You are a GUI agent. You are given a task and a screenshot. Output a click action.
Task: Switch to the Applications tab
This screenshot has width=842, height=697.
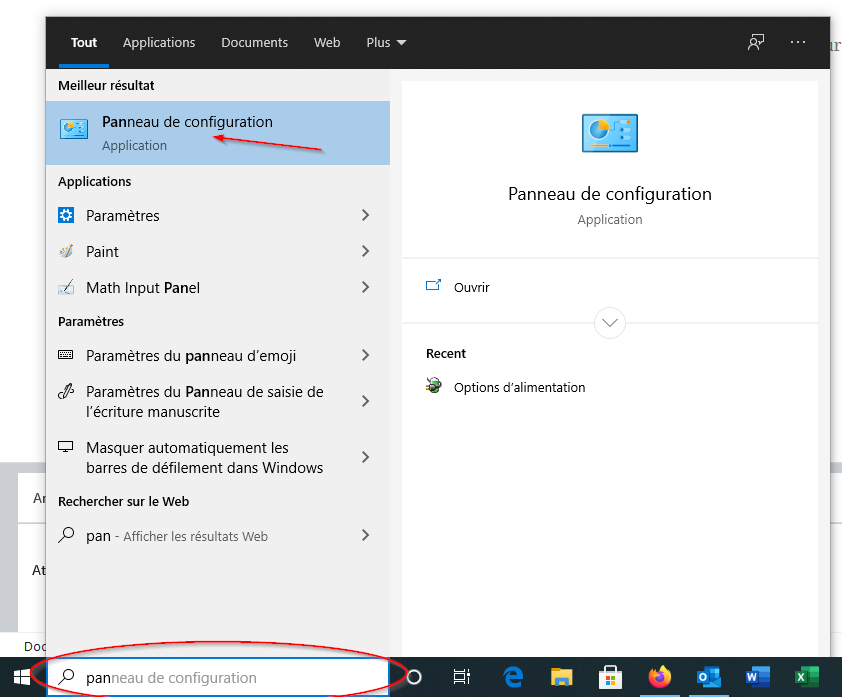click(159, 42)
